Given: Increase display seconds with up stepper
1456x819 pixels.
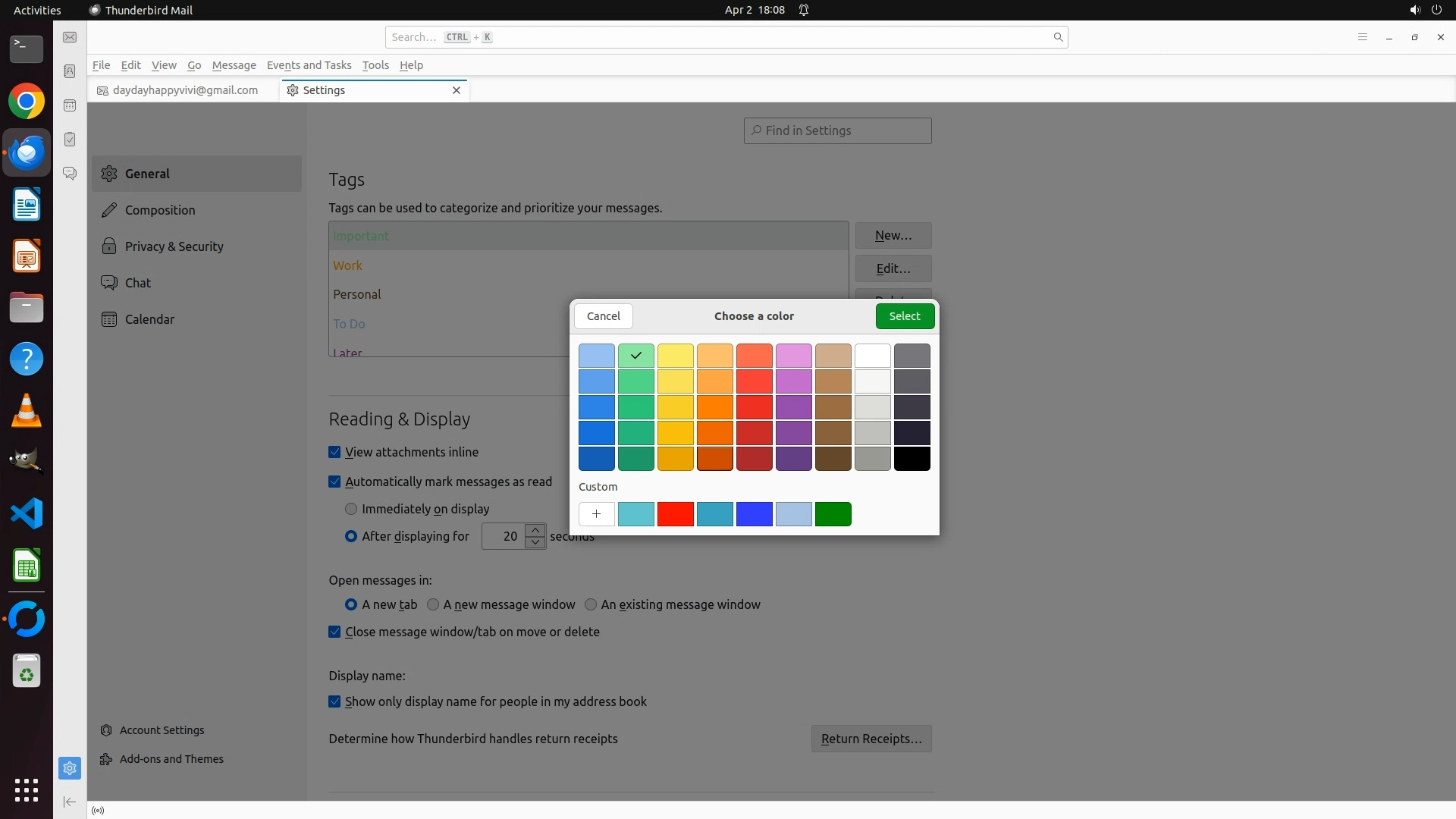Looking at the screenshot, I should tap(535, 530).
